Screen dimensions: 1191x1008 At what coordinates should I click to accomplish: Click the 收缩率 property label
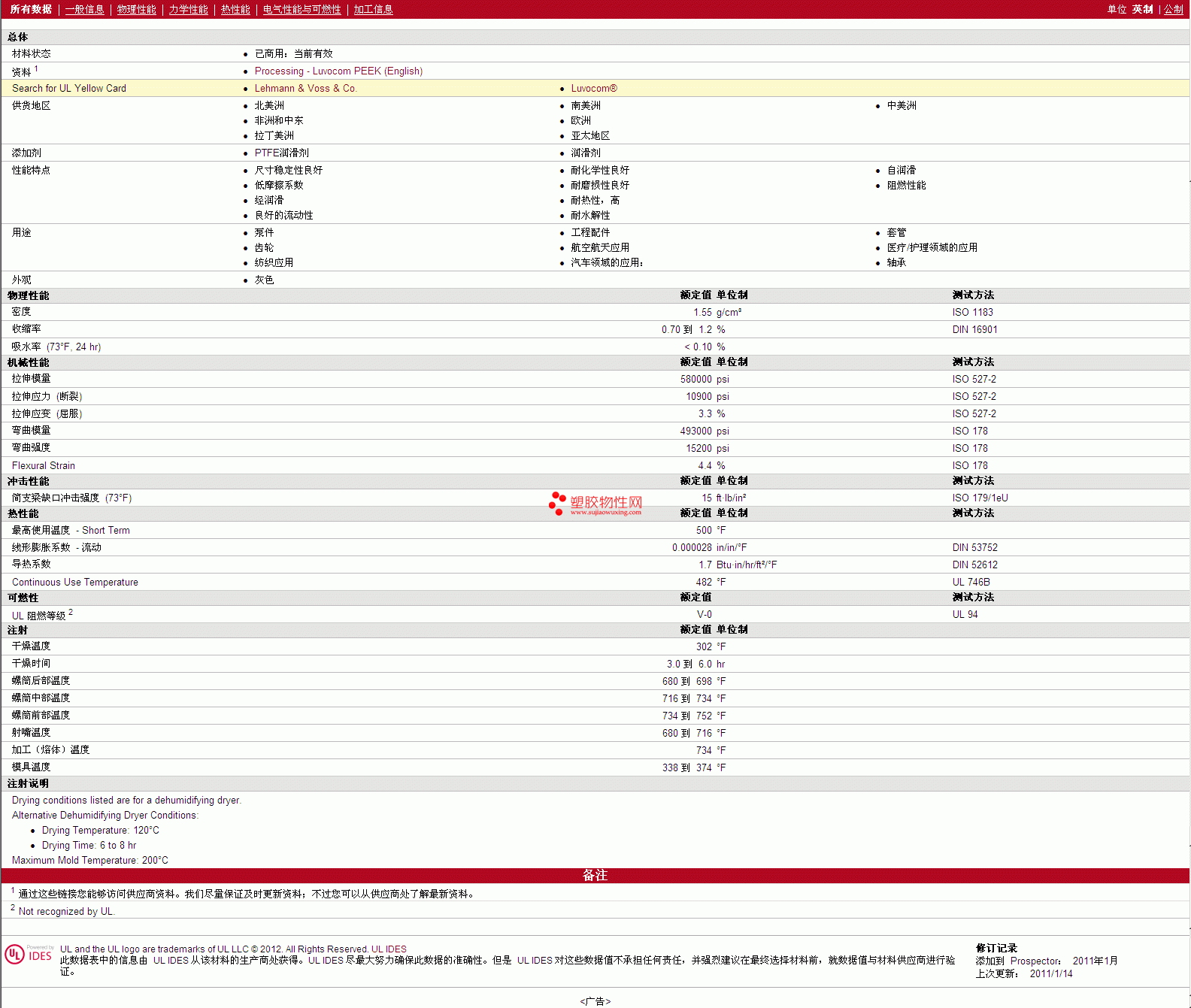pos(26,329)
